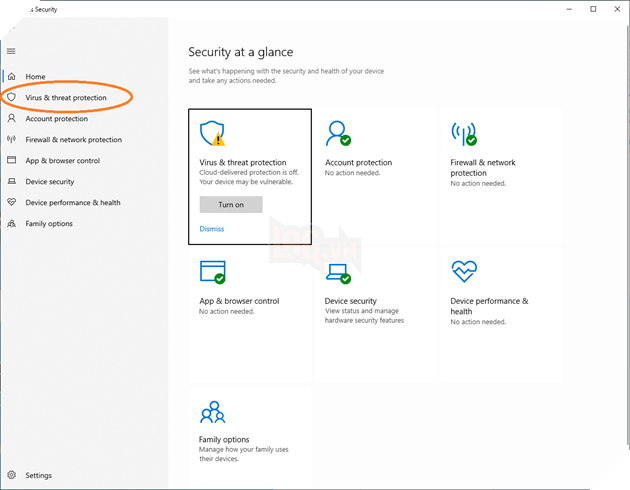This screenshot has width=630, height=490.
Task: Open Device performance & health from sidebar
Action: pos(73,202)
